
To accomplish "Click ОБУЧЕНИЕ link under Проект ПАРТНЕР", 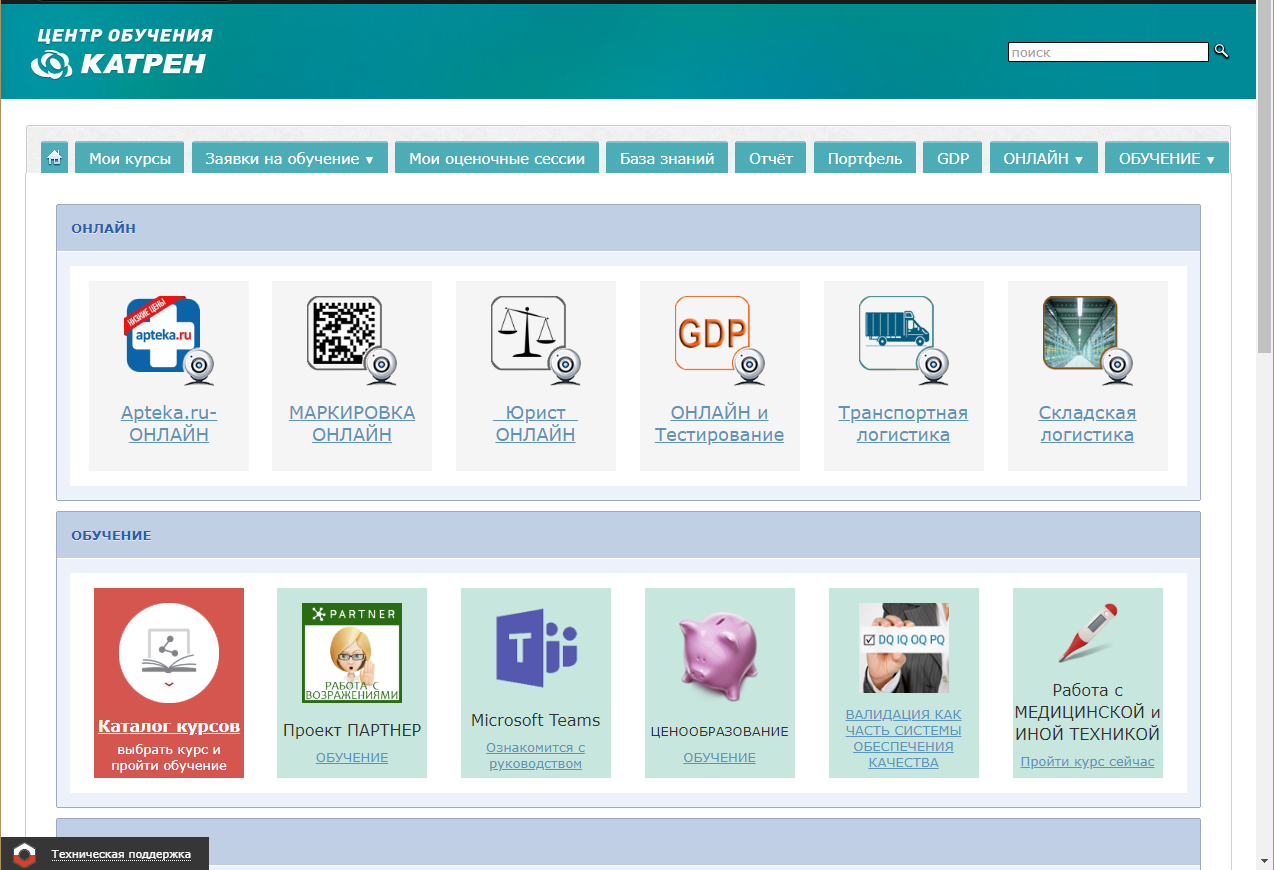I will coord(352,758).
